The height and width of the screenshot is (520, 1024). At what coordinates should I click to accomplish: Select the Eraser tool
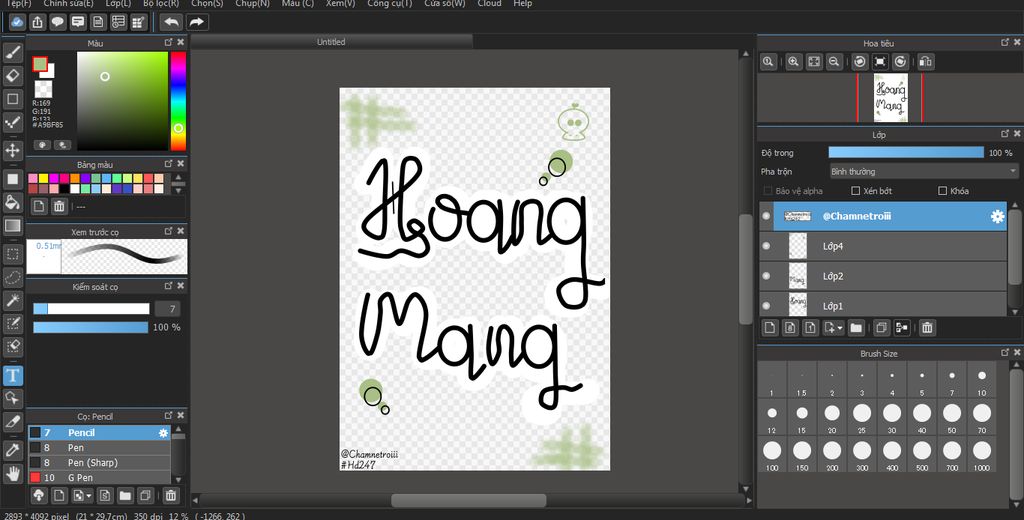tap(13, 76)
